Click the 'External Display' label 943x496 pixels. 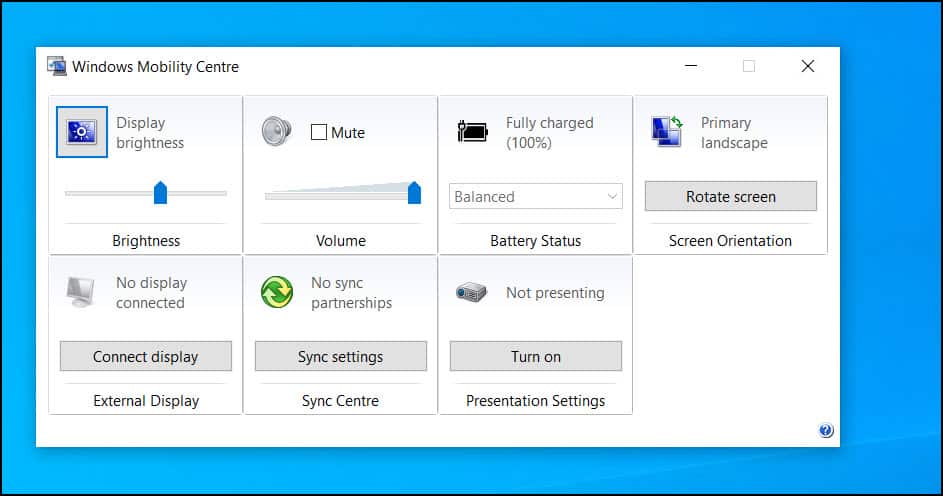[146, 401]
